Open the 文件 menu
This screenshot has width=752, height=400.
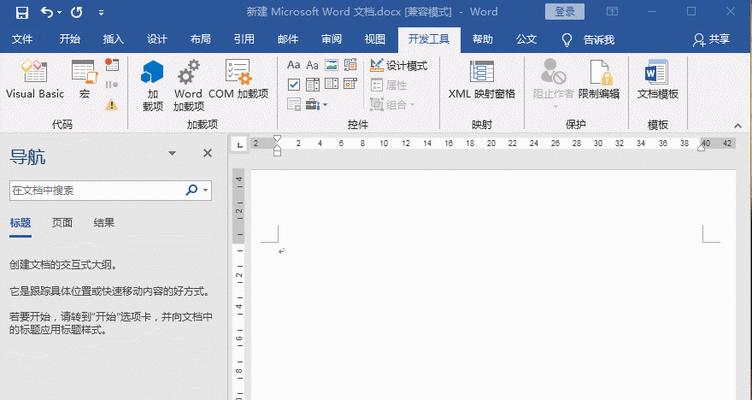pos(22,39)
